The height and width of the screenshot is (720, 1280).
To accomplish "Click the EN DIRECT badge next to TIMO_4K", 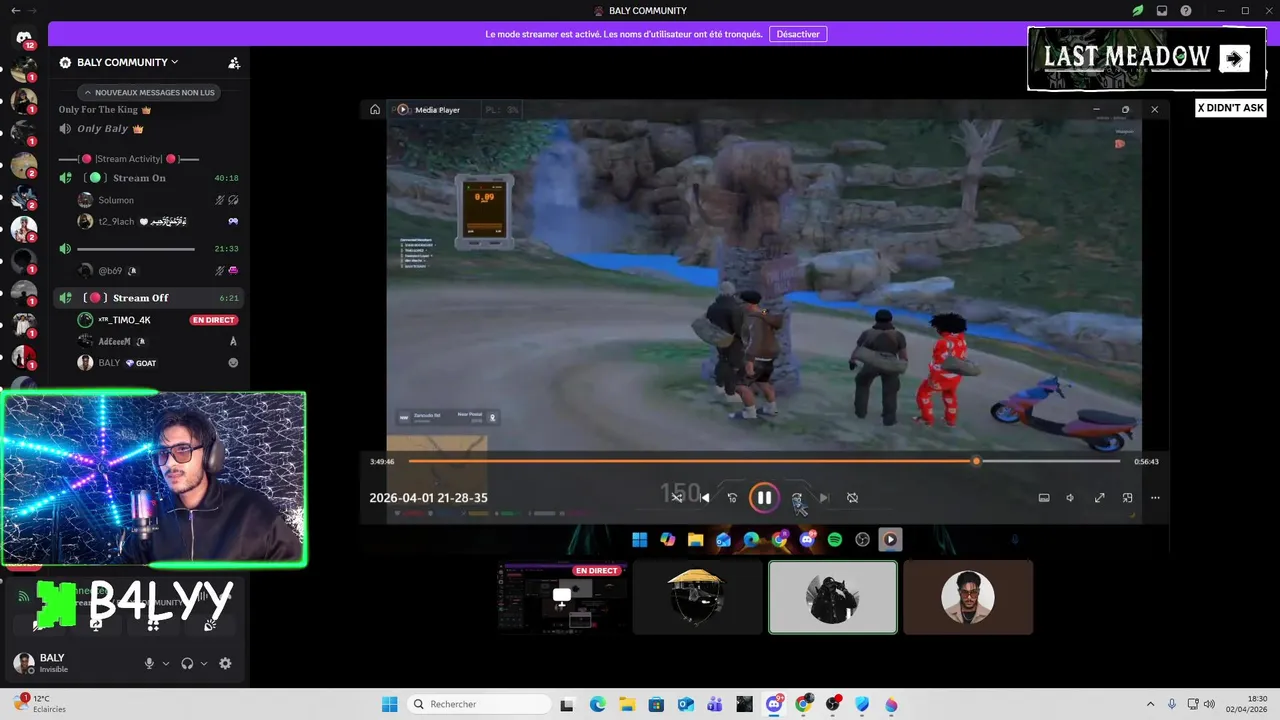I will pos(213,320).
